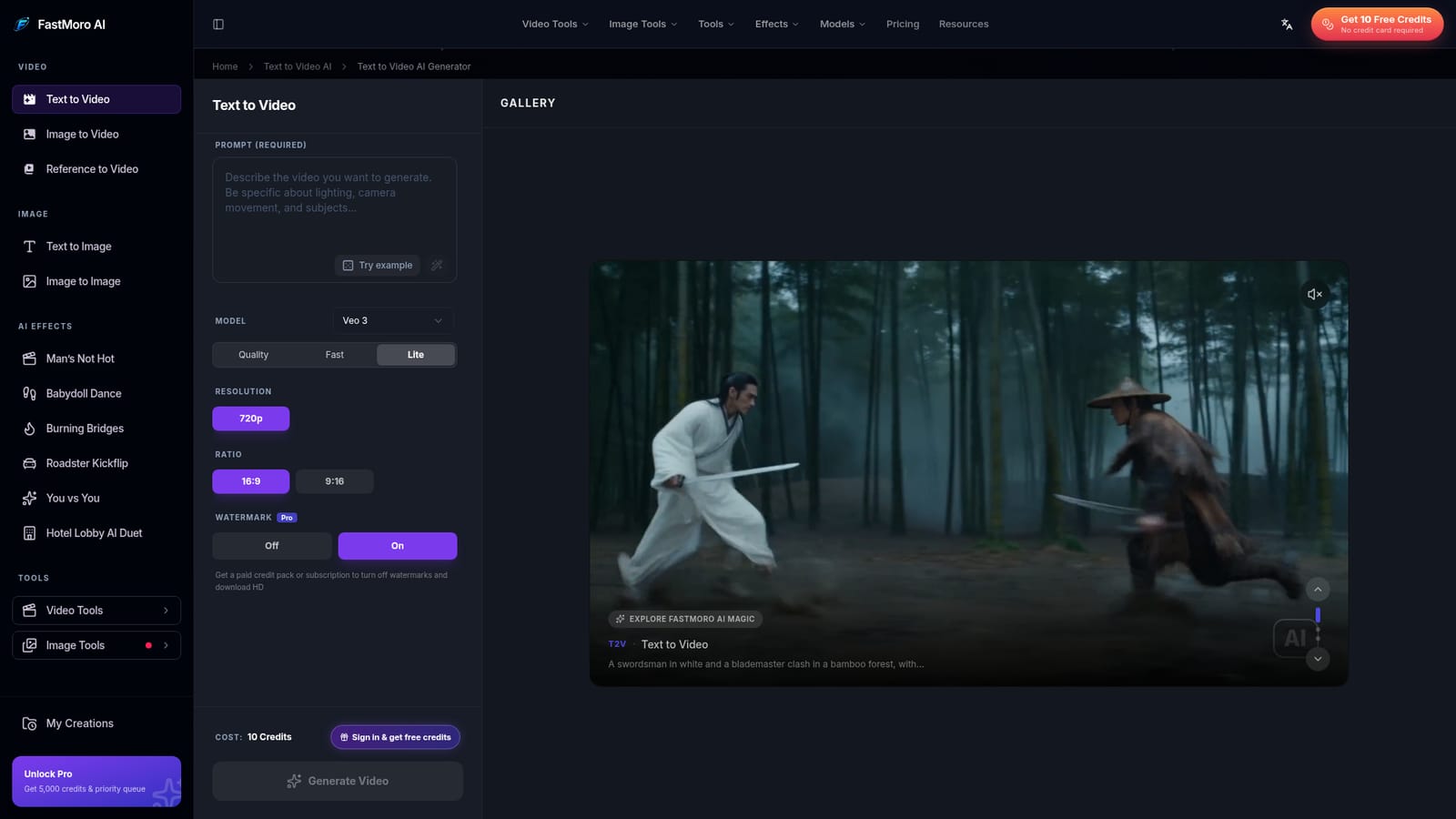Image resolution: width=1456 pixels, height=819 pixels.
Task: Click the Man's Not Hot effect icon
Action: tap(29, 359)
